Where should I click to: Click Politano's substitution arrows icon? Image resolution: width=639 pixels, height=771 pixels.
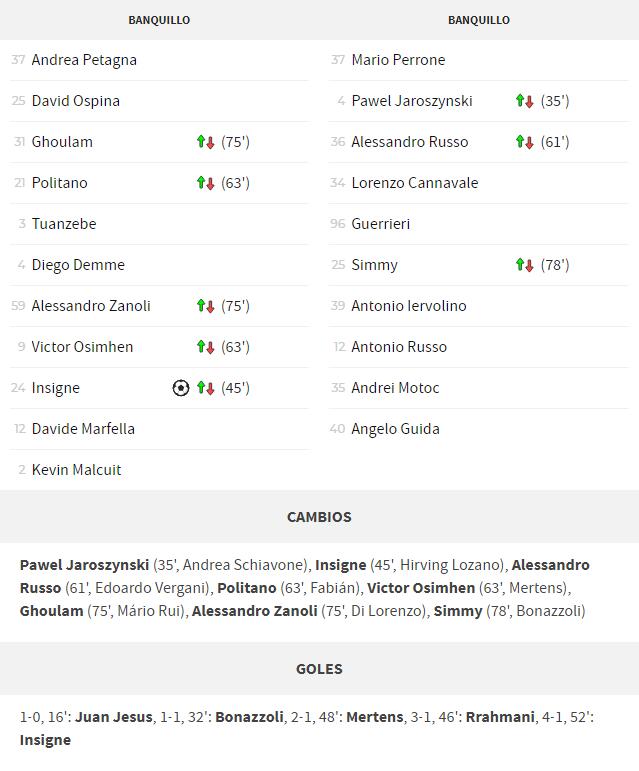[x=205, y=183]
